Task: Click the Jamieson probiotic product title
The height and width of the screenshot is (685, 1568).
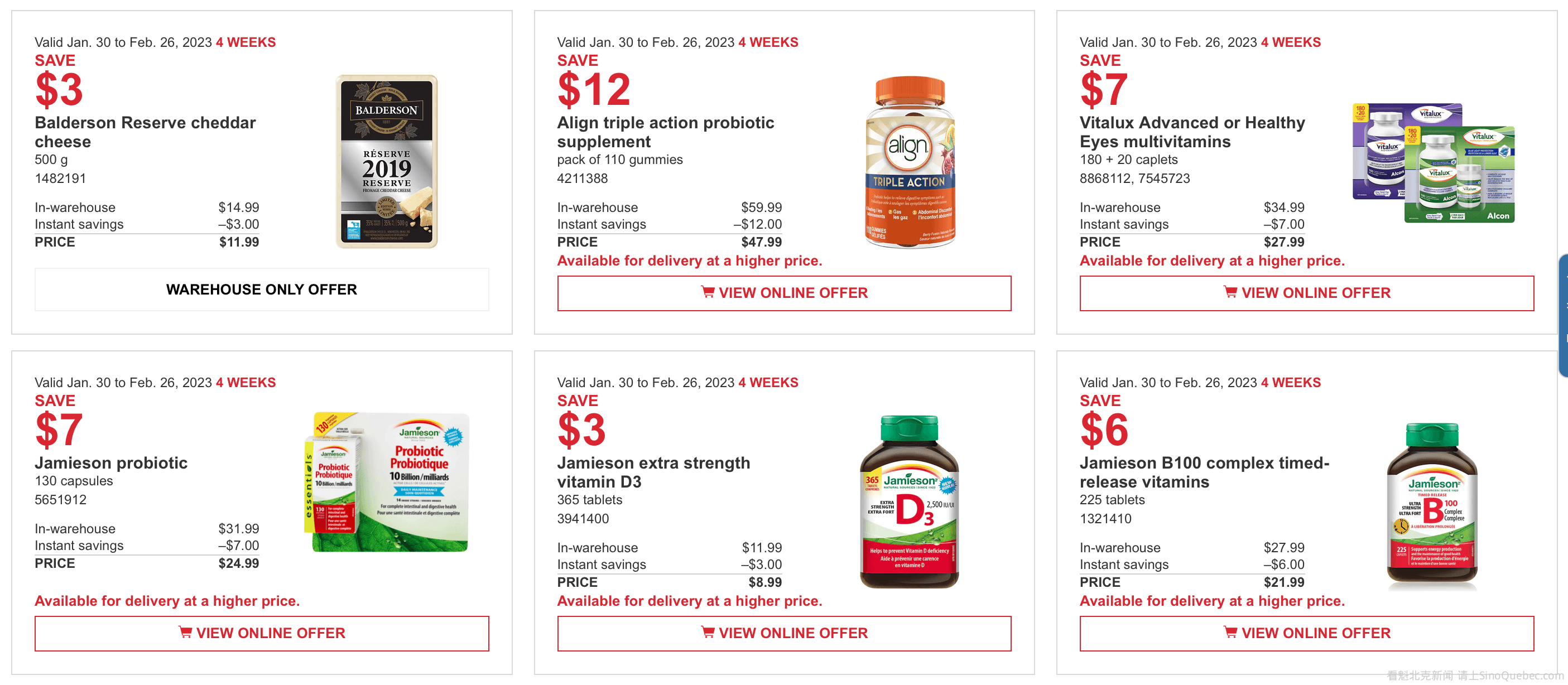Action: click(112, 463)
